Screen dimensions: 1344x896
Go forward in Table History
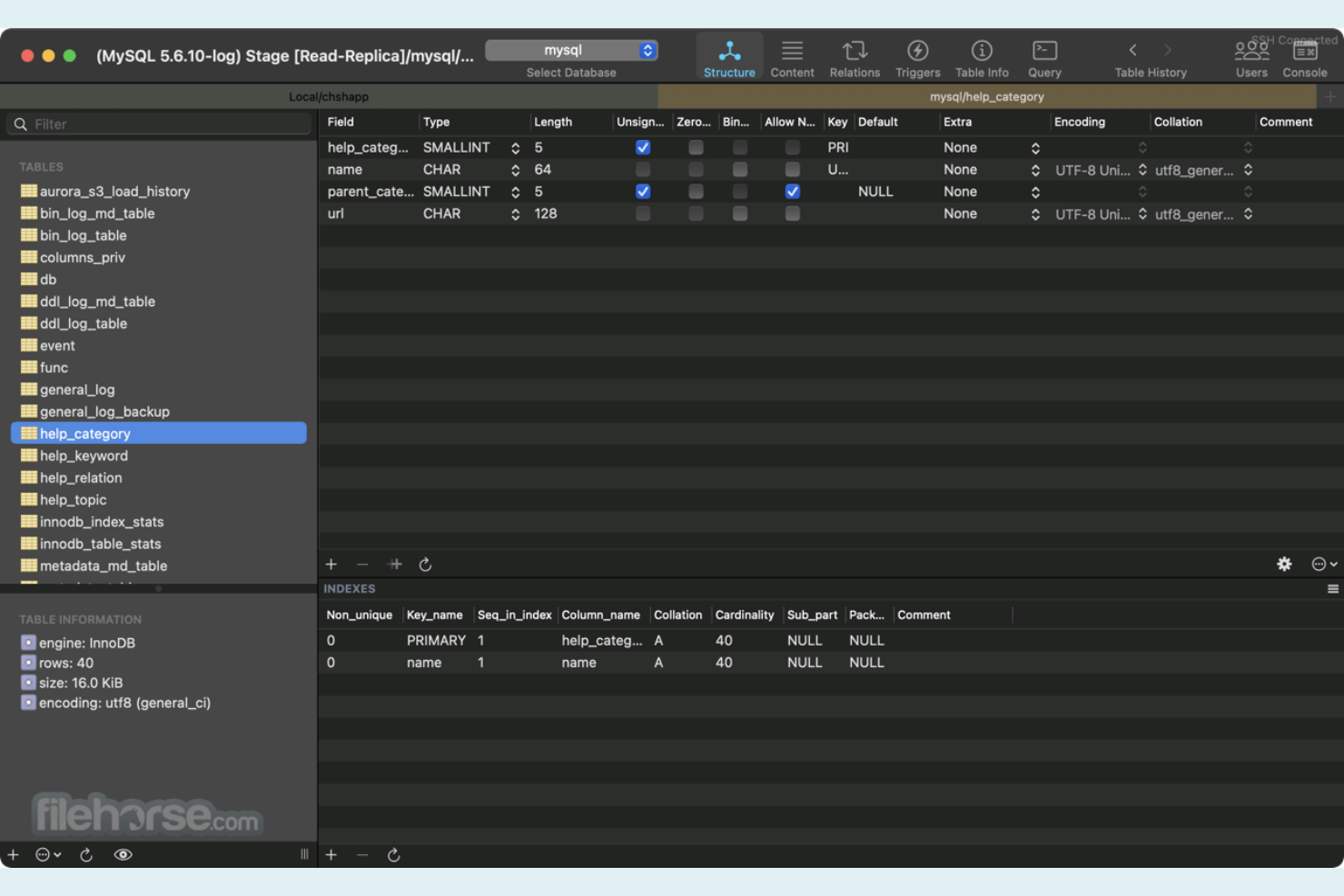(1168, 50)
